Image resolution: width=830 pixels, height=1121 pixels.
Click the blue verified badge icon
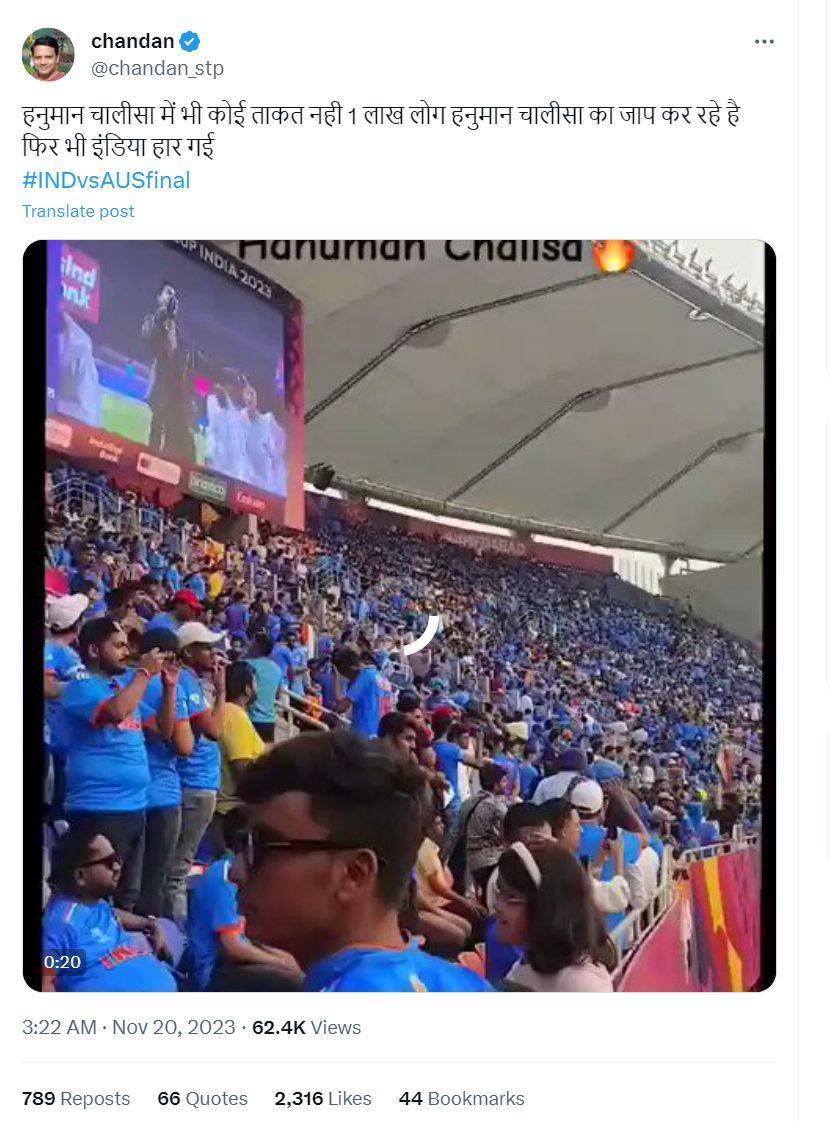(x=189, y=42)
